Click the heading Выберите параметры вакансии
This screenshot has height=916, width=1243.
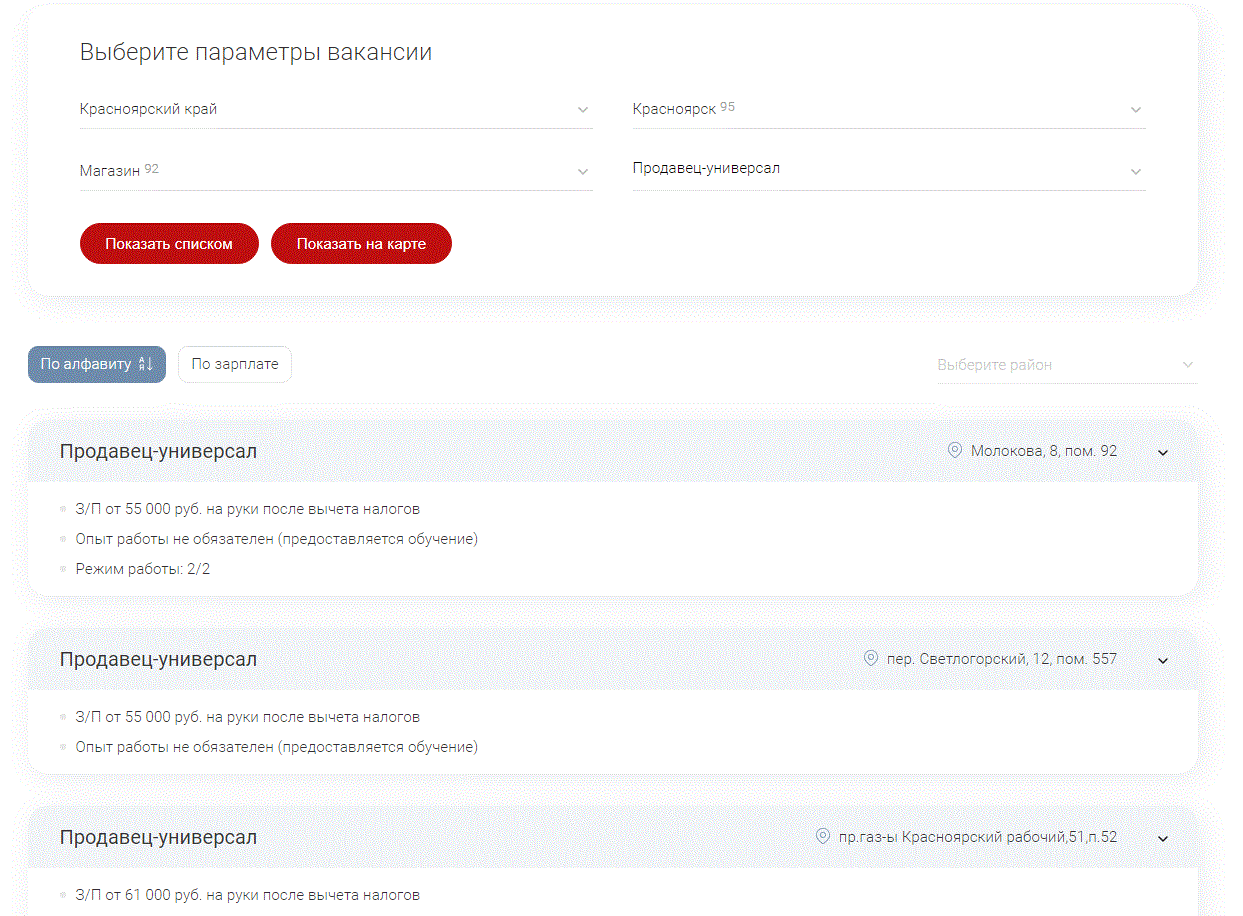point(256,52)
